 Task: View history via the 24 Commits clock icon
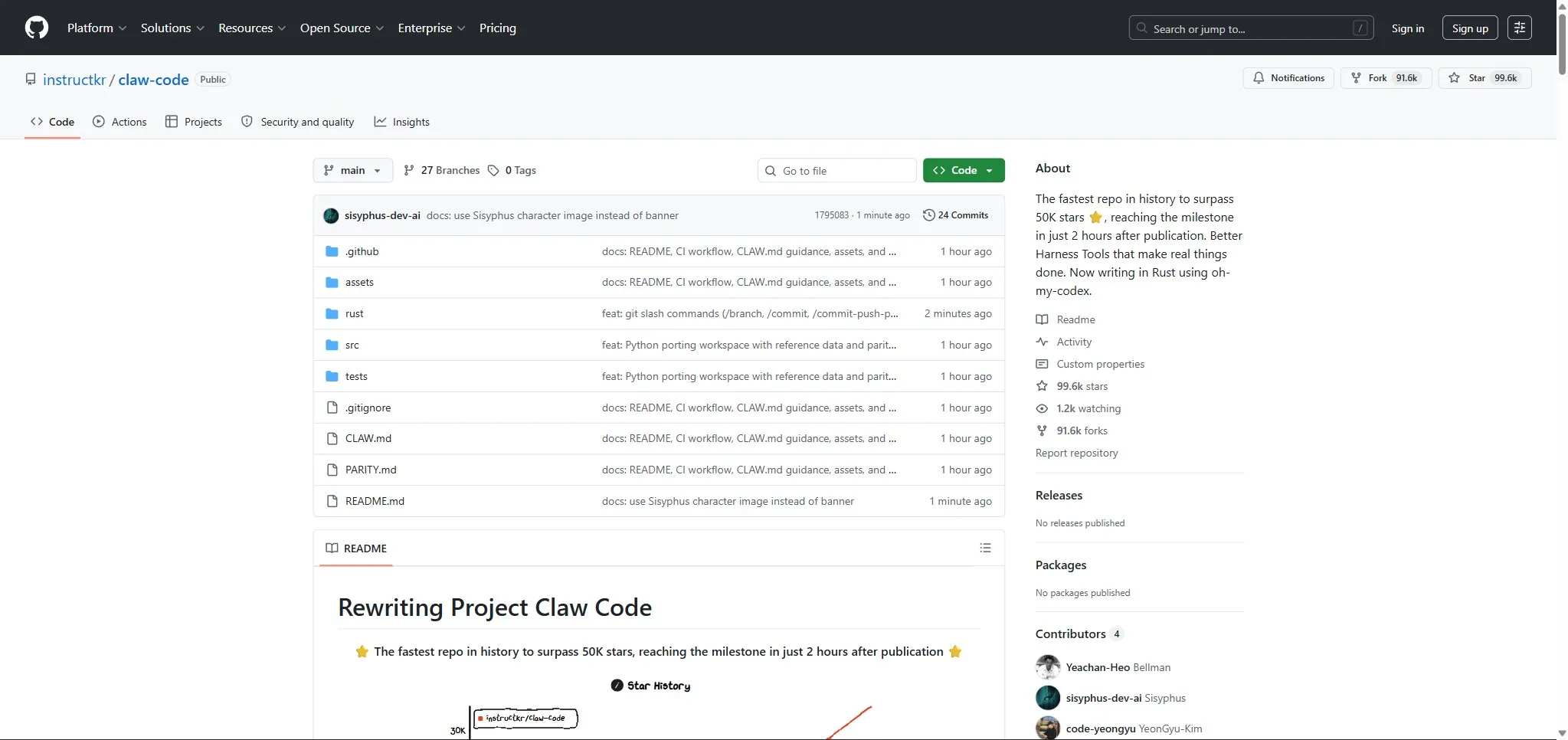click(929, 215)
